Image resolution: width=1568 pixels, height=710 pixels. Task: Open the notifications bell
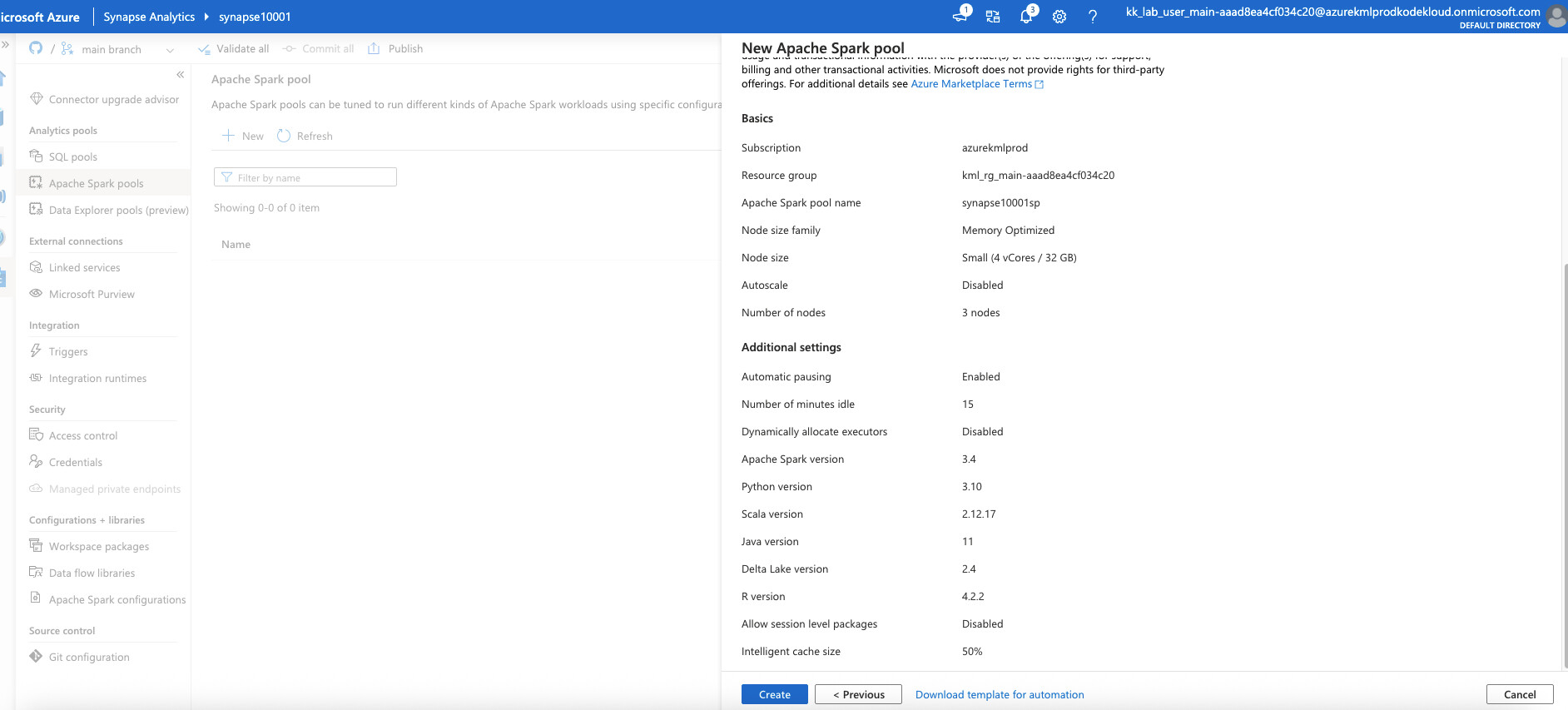(x=1027, y=16)
